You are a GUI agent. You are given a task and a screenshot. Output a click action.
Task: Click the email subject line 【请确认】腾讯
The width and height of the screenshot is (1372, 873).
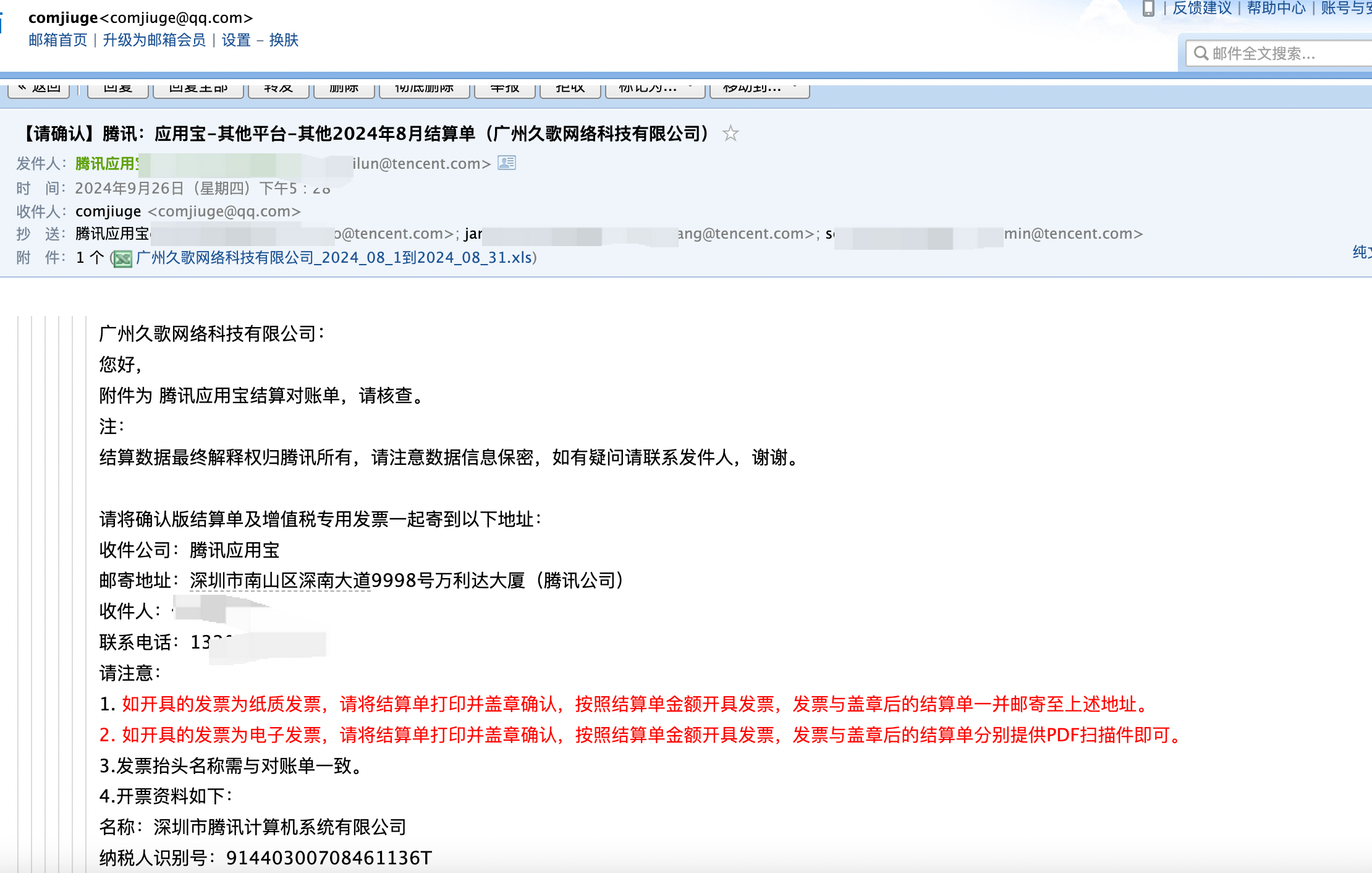pos(365,134)
